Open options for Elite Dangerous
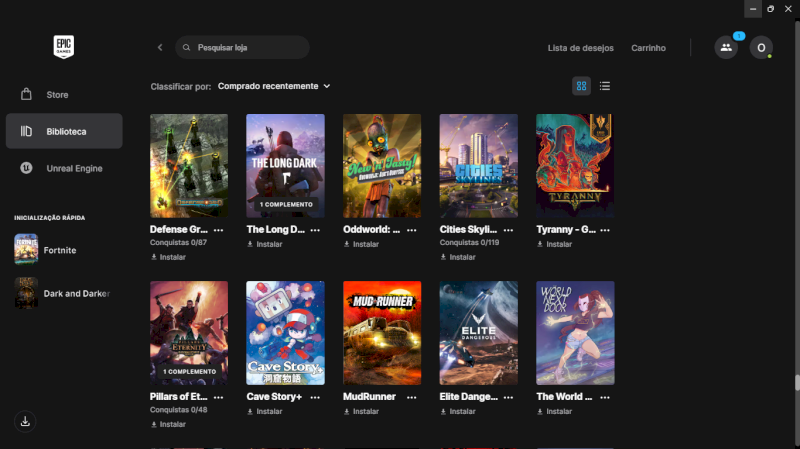 coord(508,397)
